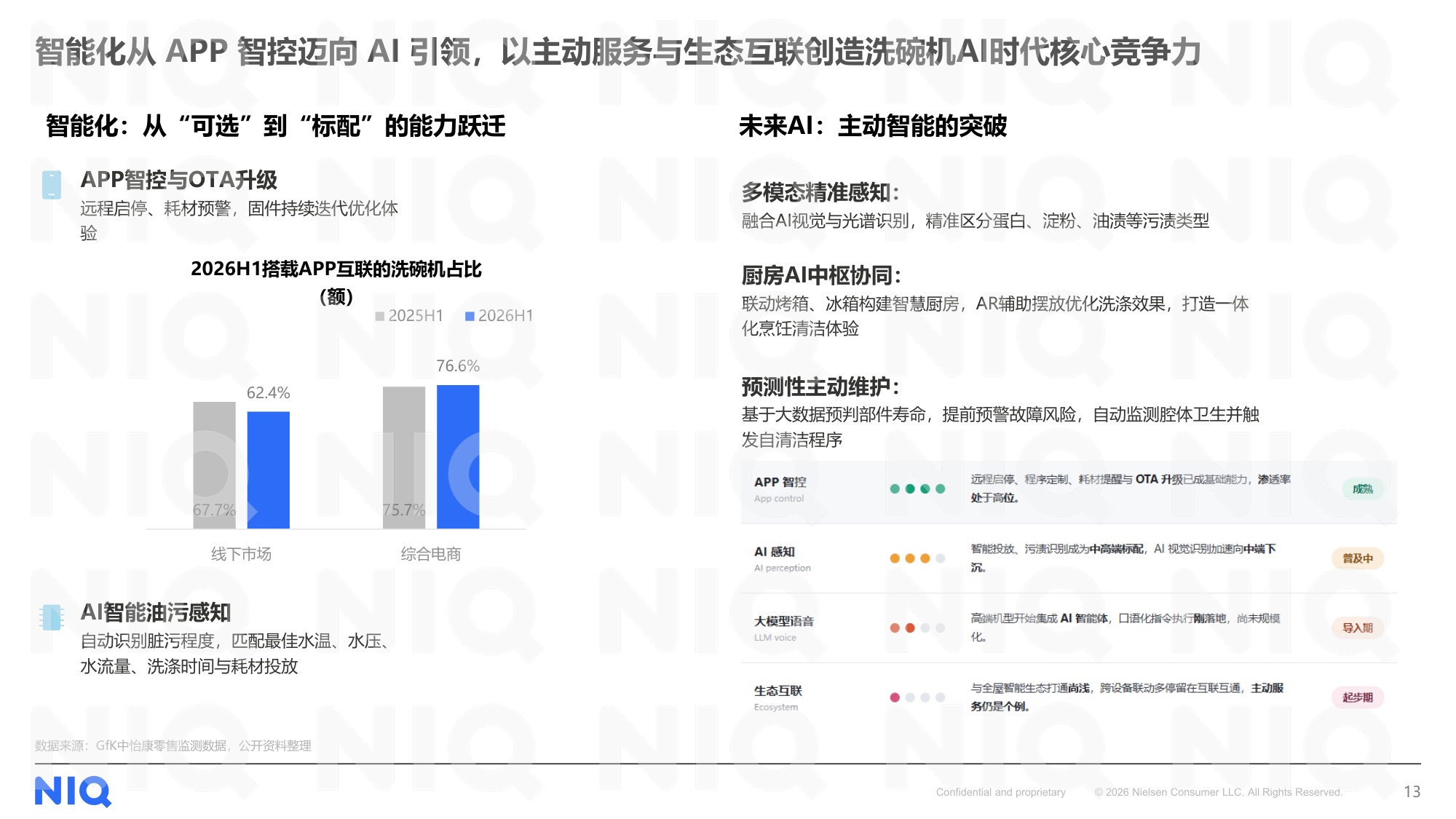The width and height of the screenshot is (1456, 819).
Task: Click the 导入期 status badge
Action: coord(1358,628)
